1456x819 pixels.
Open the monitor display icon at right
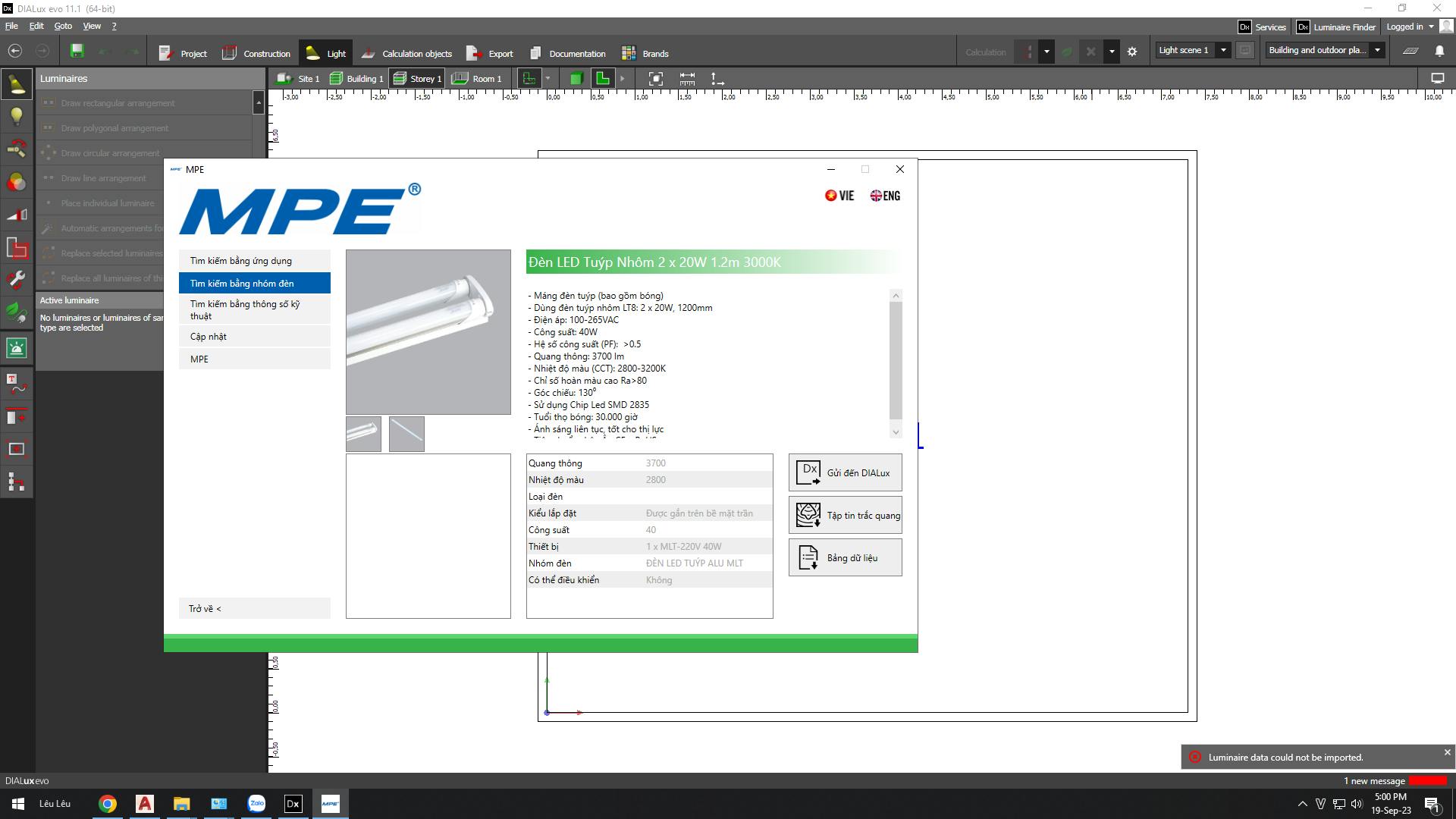point(1437,79)
